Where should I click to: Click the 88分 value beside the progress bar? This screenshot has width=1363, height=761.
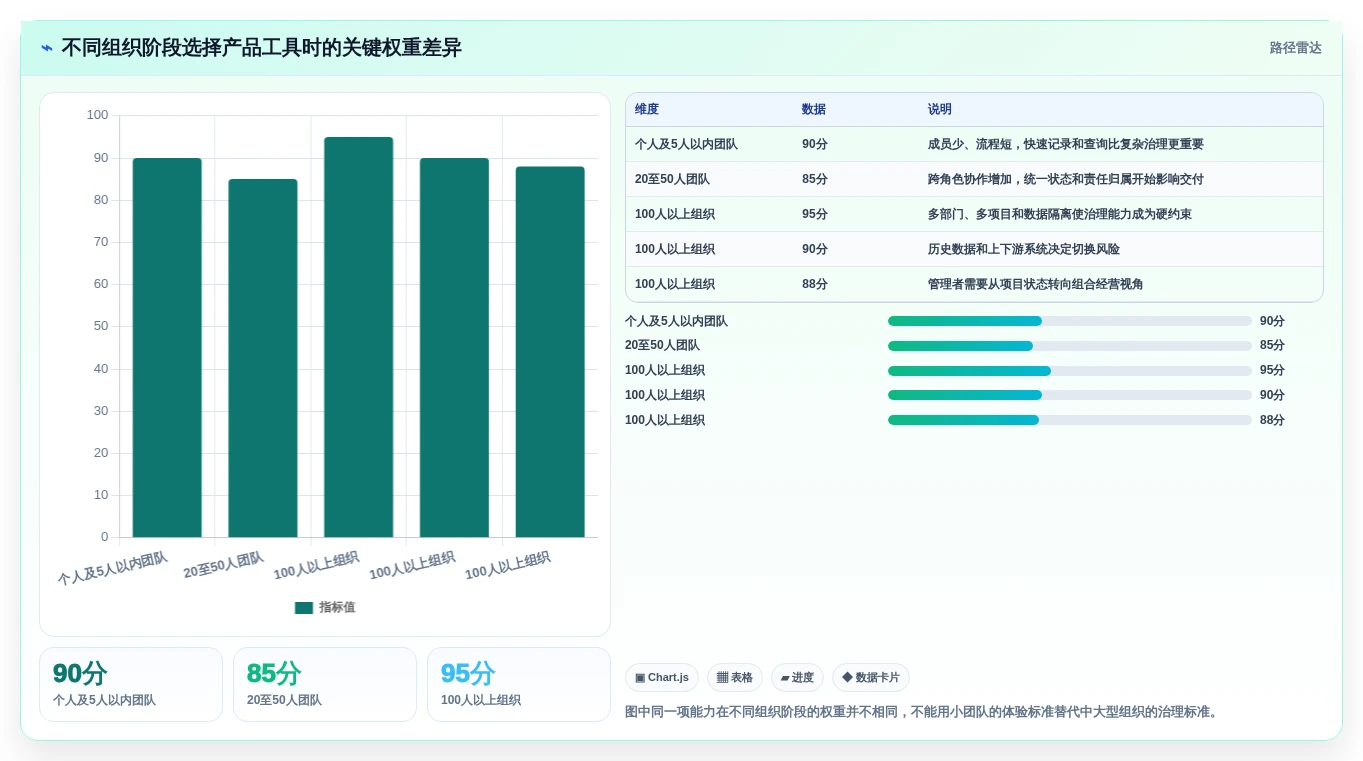(1272, 421)
